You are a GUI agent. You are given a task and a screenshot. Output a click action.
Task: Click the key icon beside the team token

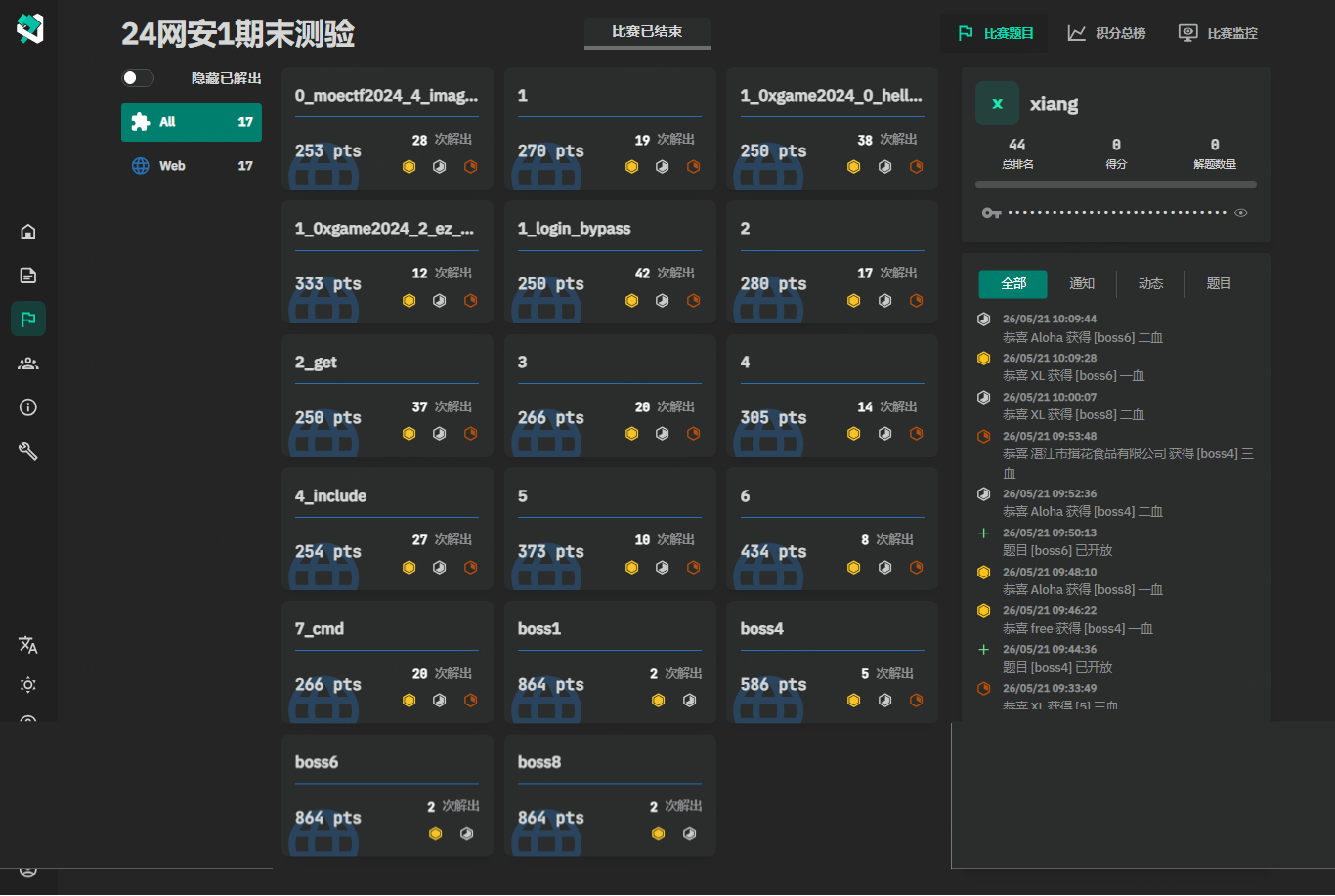point(991,212)
